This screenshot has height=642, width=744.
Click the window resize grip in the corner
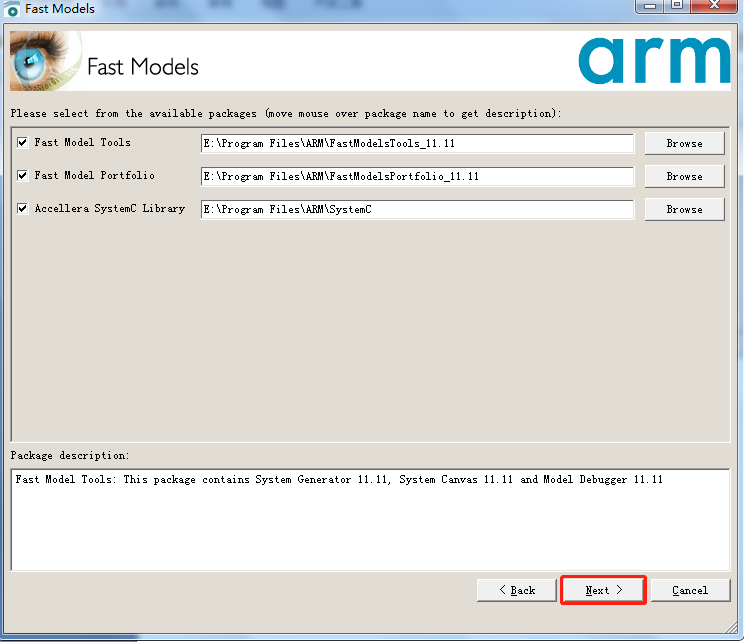point(732,627)
